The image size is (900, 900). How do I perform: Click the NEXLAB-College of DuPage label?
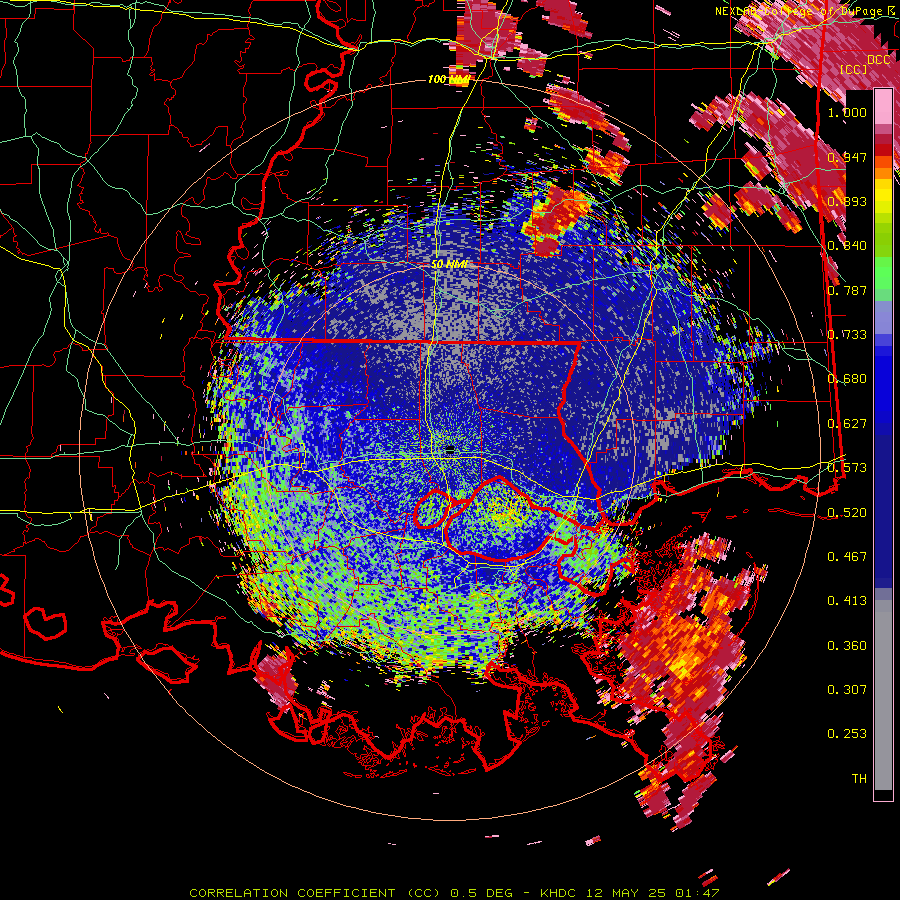805,11
